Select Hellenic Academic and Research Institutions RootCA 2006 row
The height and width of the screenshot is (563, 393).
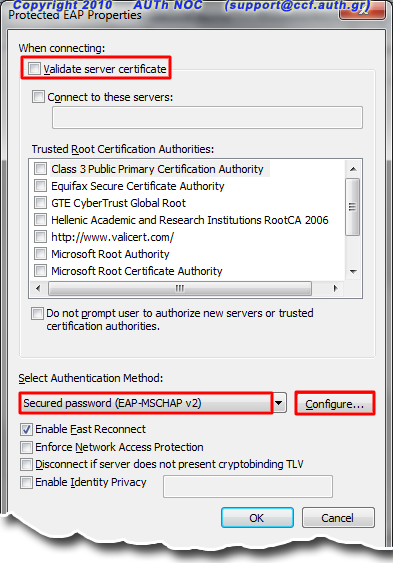(x=190, y=220)
